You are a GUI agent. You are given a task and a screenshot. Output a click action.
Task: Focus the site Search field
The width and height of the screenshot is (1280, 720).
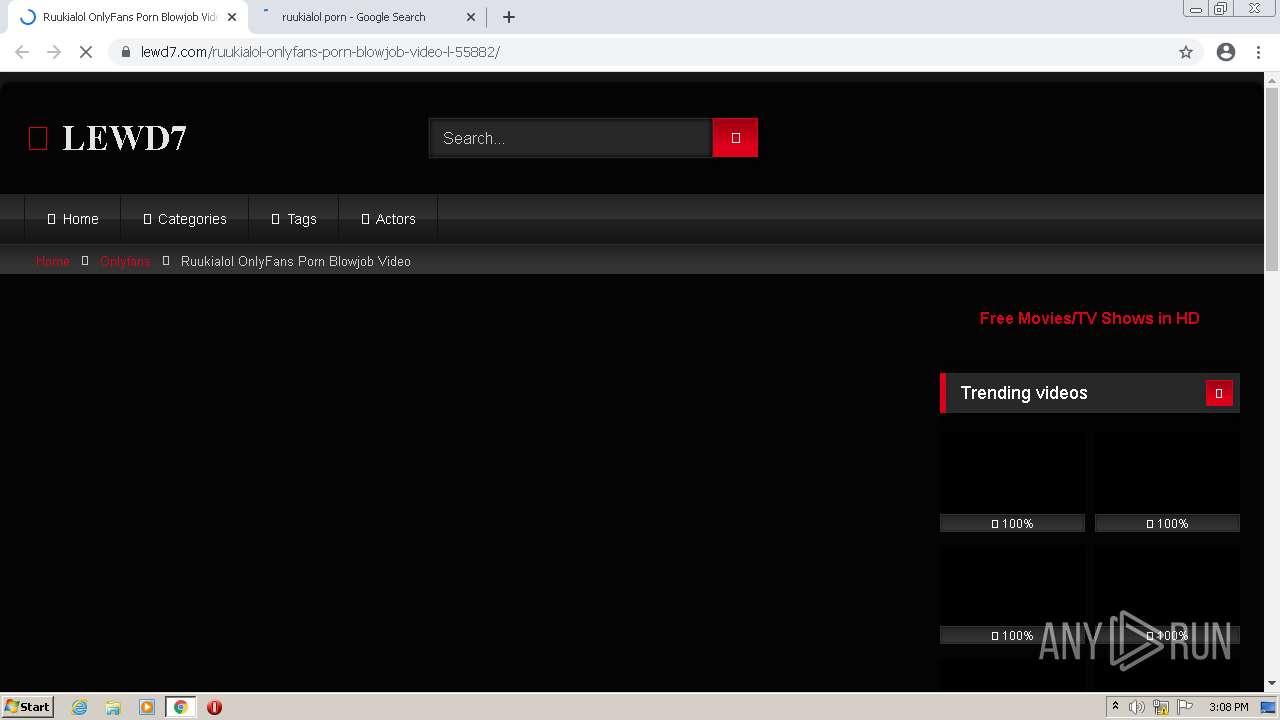point(571,138)
